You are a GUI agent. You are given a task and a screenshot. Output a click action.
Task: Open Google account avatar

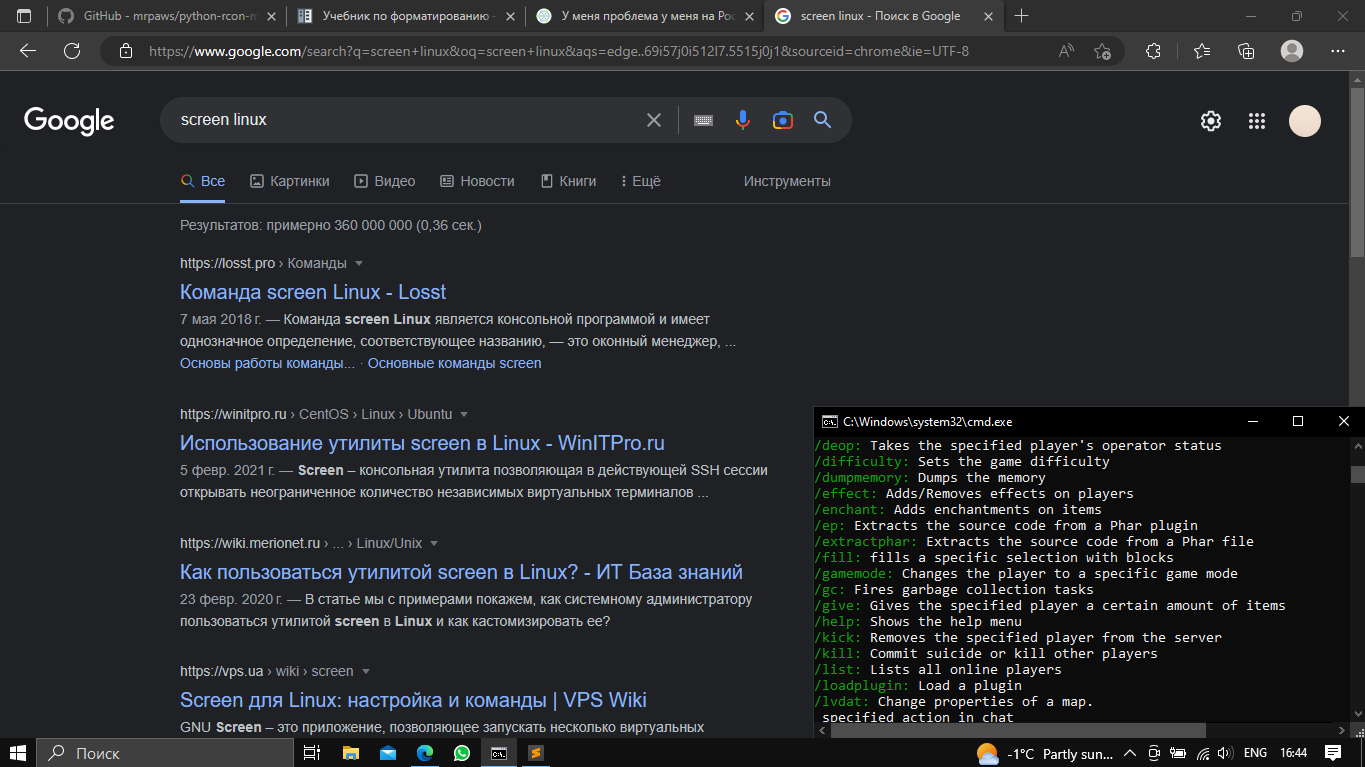point(1305,121)
